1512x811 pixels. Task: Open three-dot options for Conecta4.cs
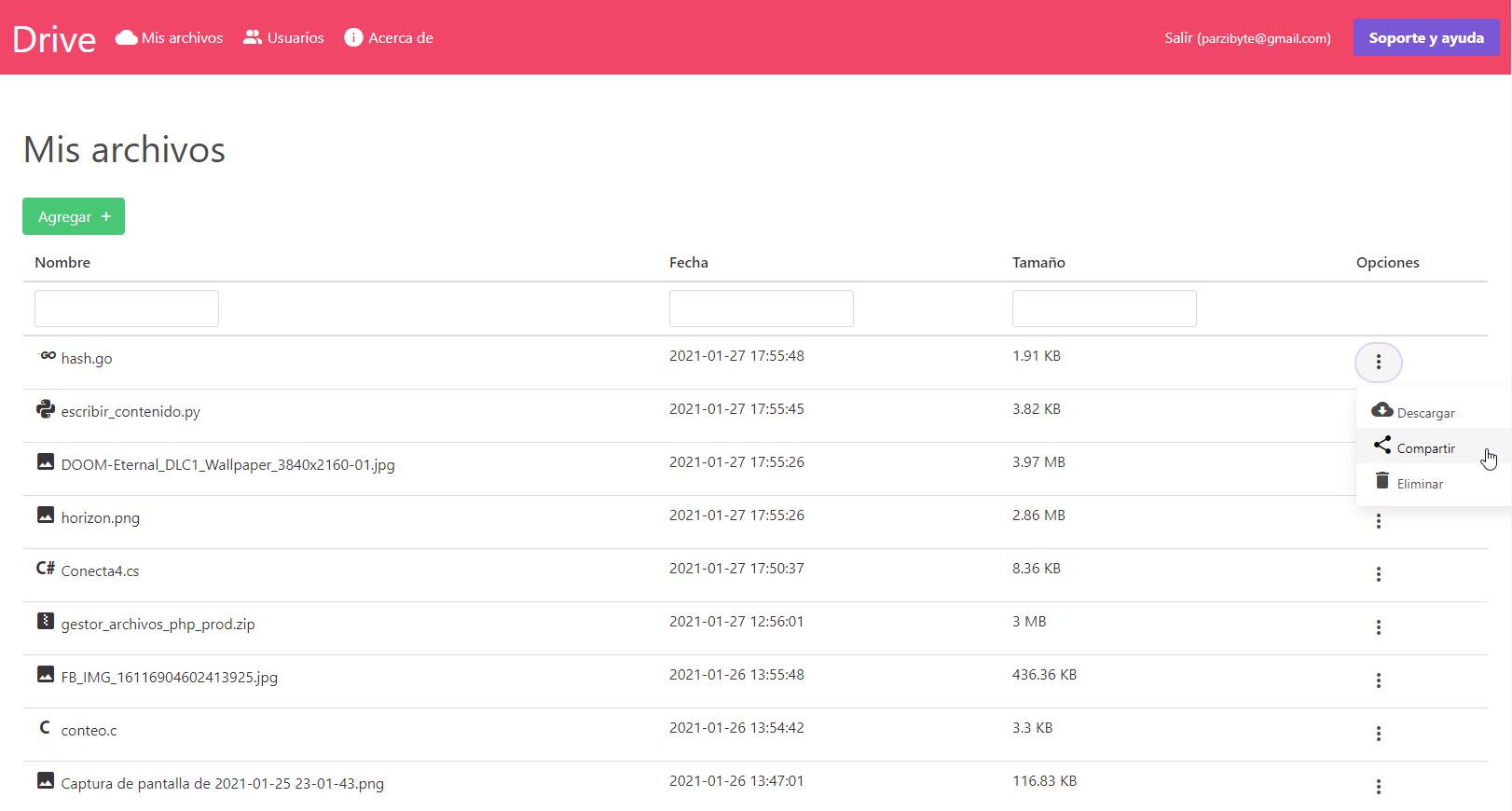1379,574
